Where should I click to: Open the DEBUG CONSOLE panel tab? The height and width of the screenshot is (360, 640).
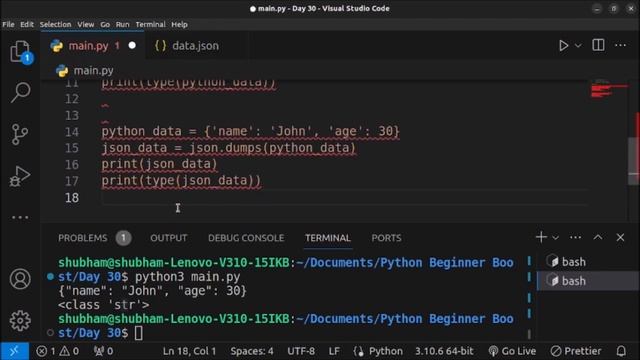click(246, 238)
